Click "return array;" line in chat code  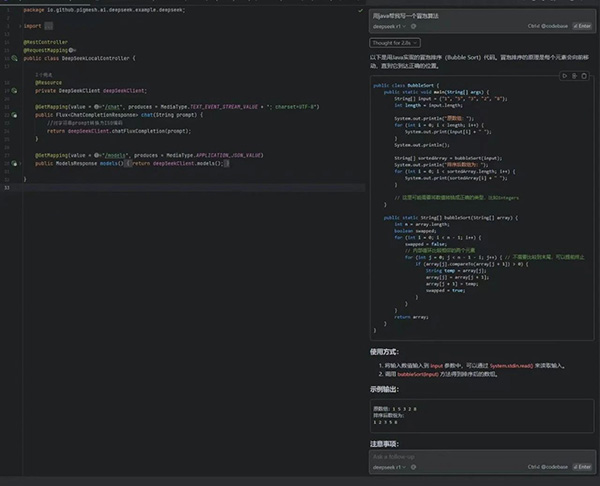point(411,317)
